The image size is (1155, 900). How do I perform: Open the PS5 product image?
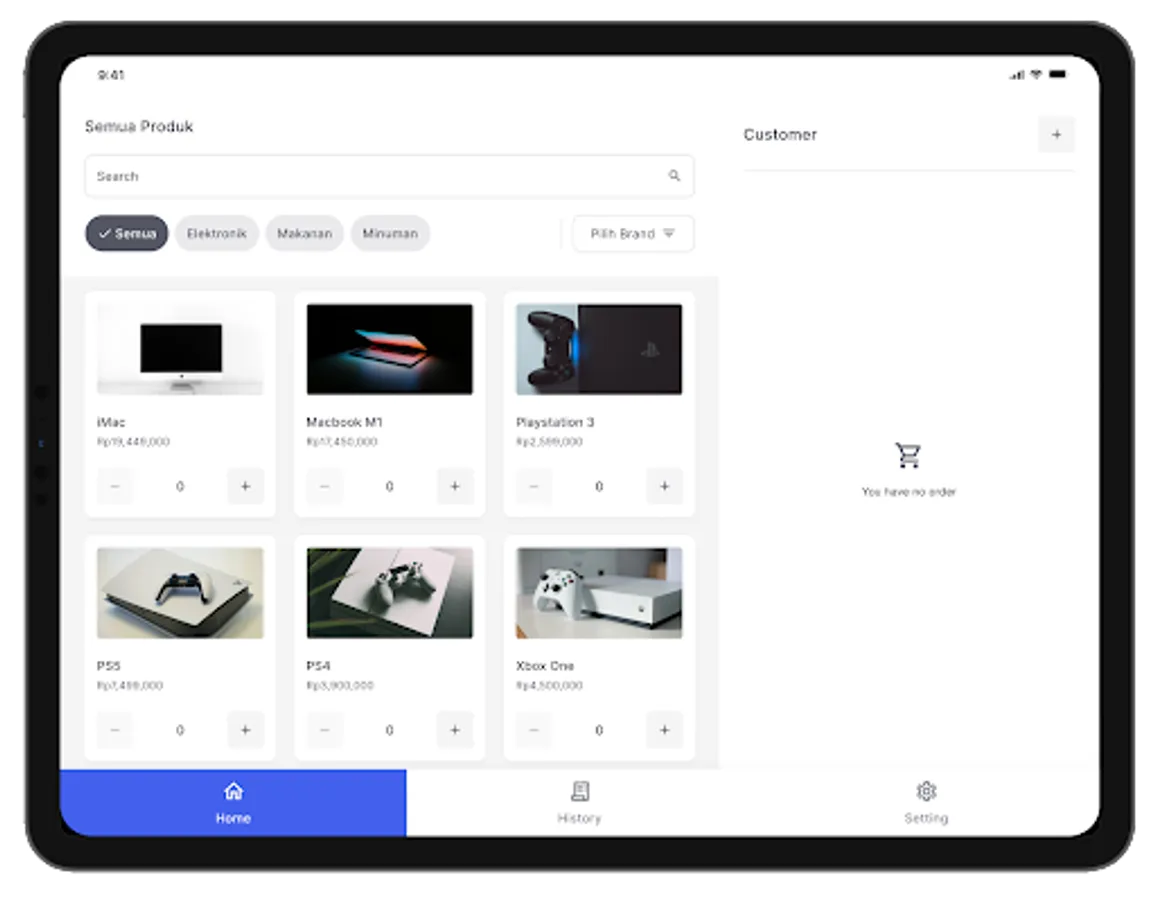[180, 593]
